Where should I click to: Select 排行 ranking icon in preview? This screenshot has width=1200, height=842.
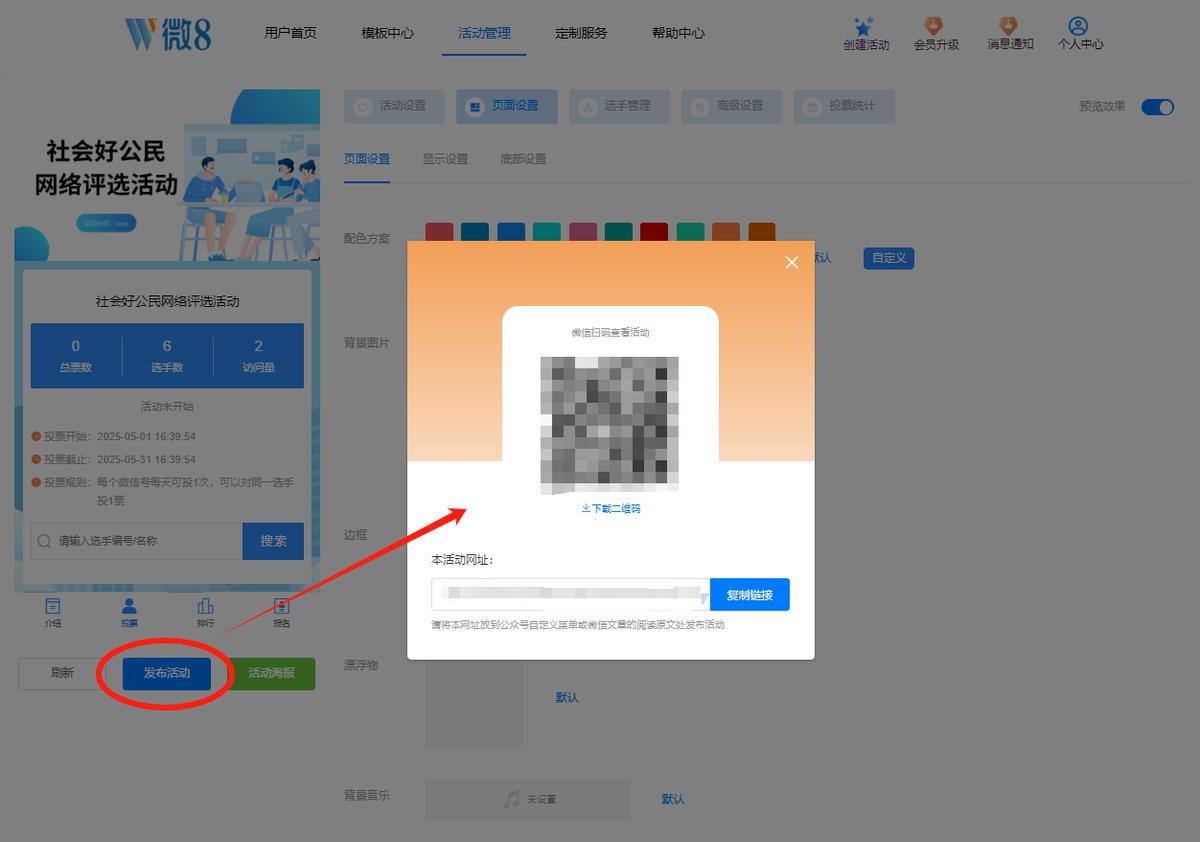point(206,606)
